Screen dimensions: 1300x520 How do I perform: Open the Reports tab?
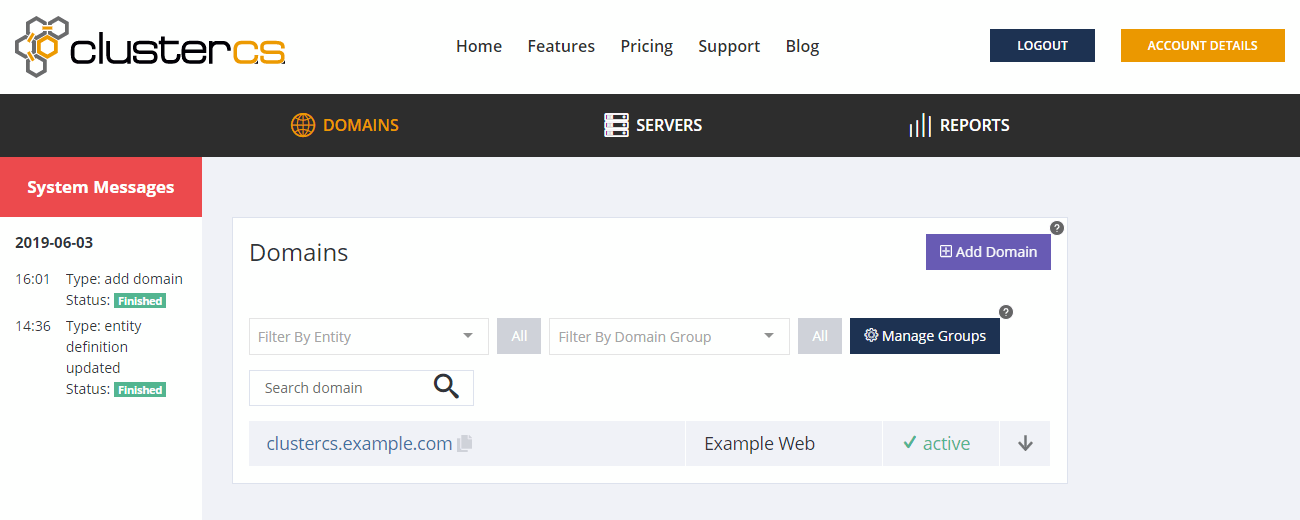pyautogui.click(x=959, y=125)
